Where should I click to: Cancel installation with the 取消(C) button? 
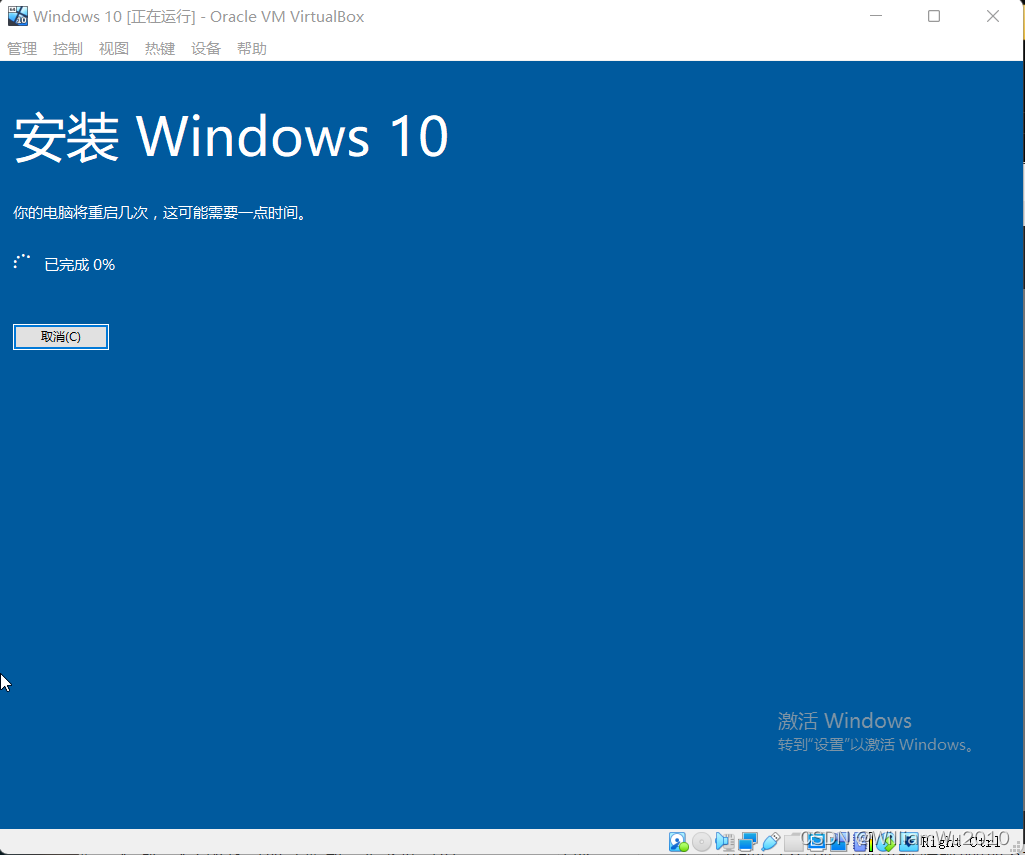[x=61, y=337]
